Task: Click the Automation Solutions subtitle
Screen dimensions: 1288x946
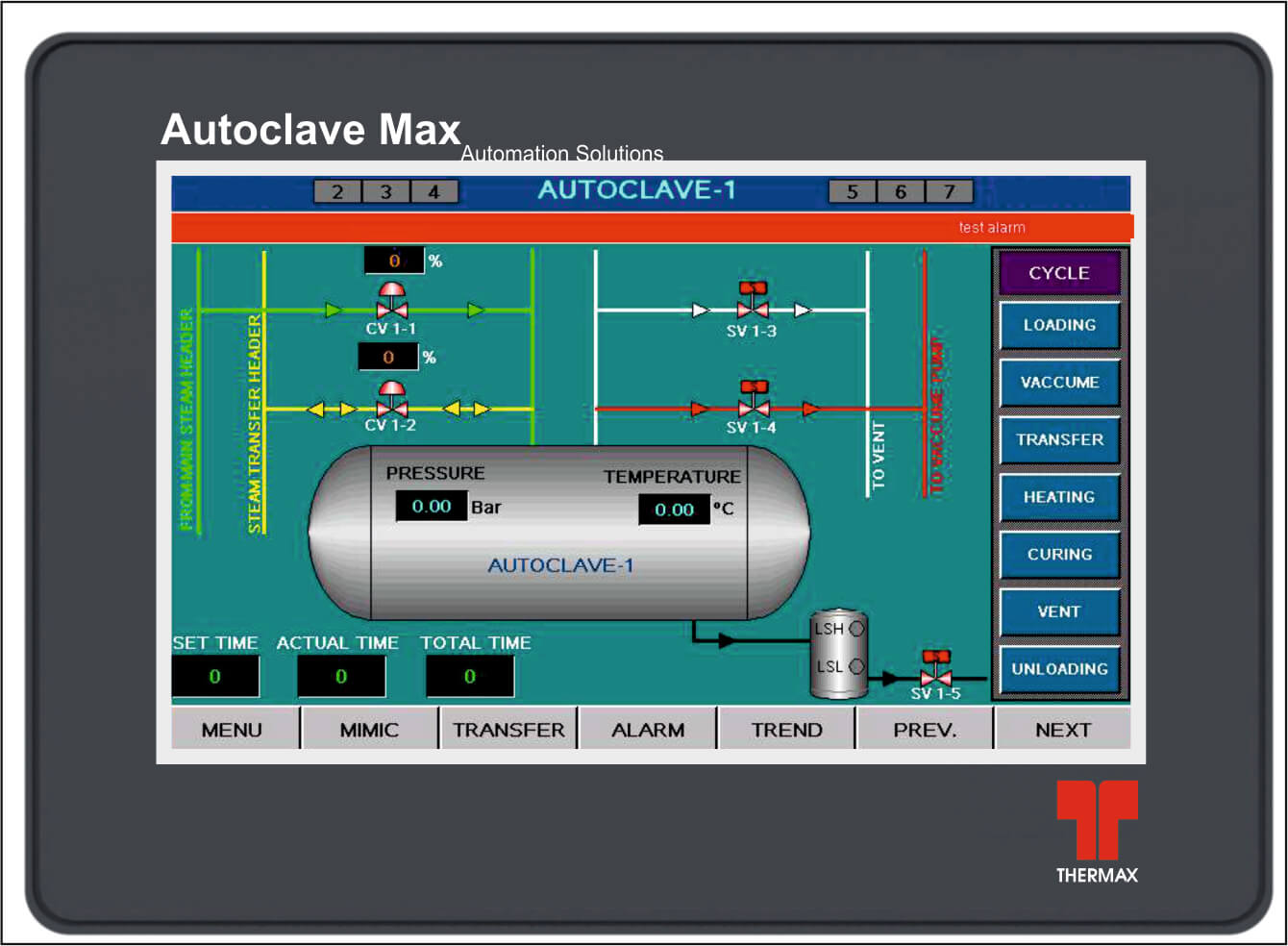Action: (562, 154)
